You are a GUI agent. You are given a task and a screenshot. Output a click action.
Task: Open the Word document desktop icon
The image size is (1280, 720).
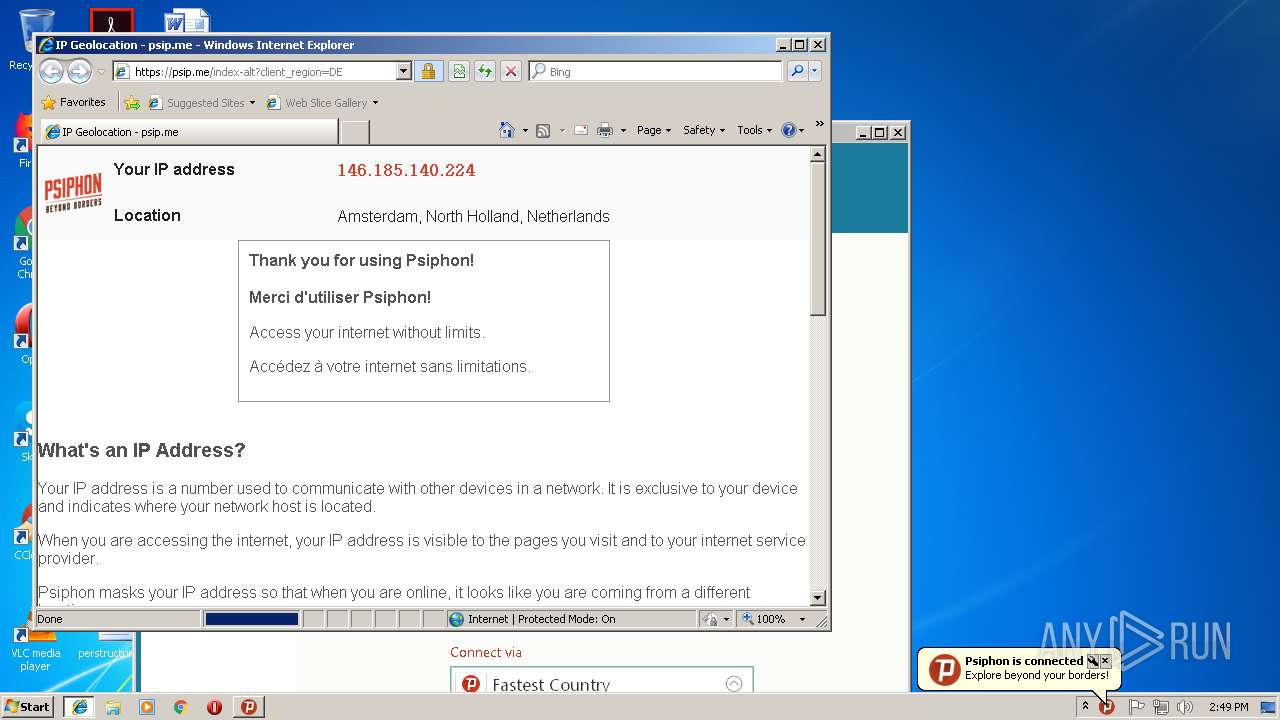188,21
